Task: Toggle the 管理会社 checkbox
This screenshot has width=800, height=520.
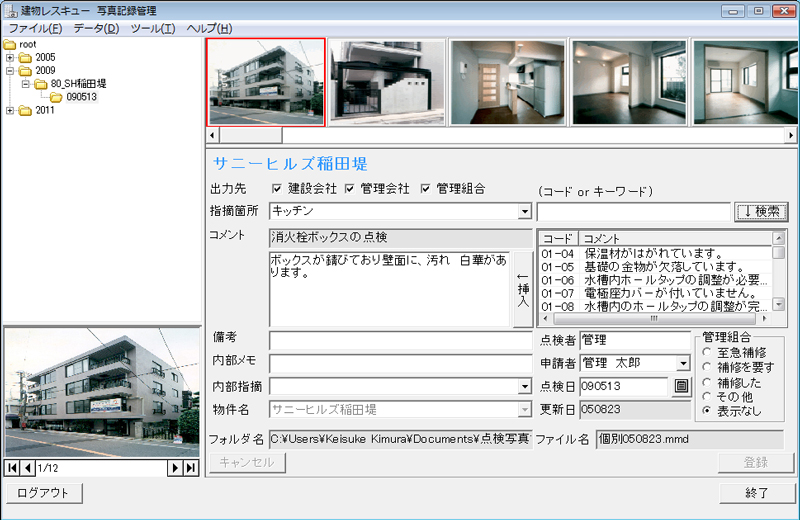Action: point(349,189)
